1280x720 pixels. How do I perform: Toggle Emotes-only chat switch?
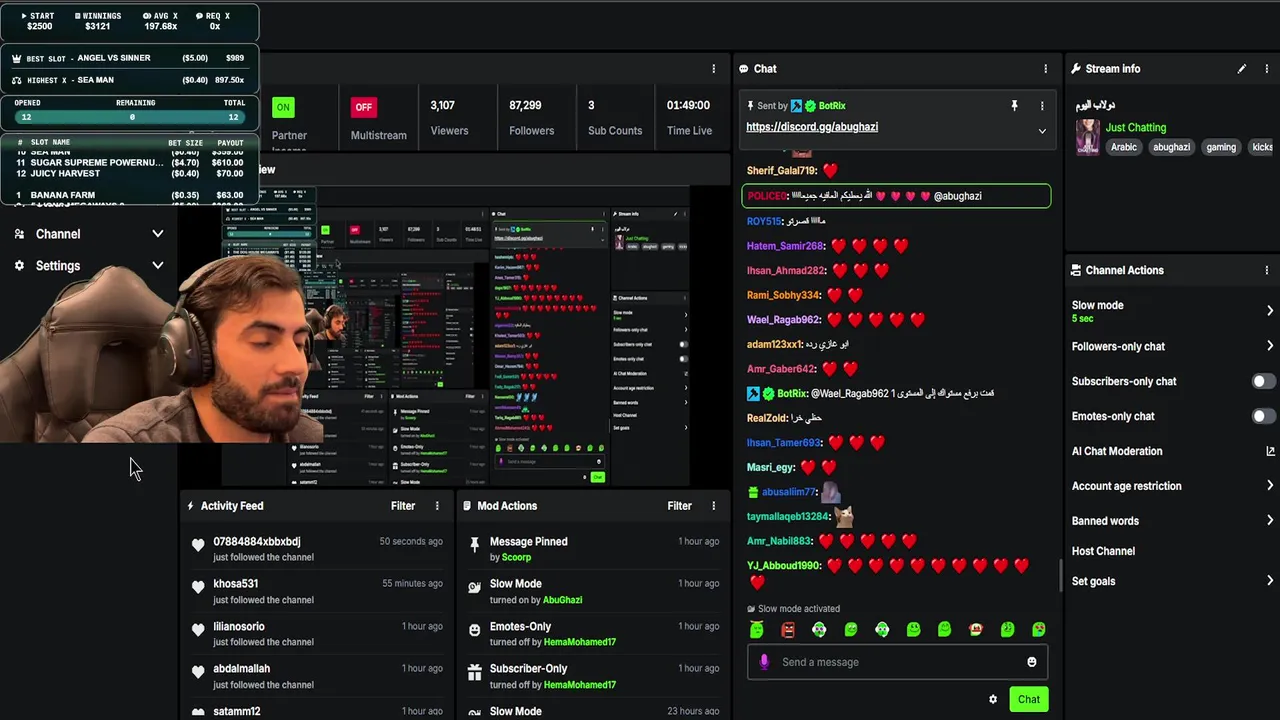1264,416
